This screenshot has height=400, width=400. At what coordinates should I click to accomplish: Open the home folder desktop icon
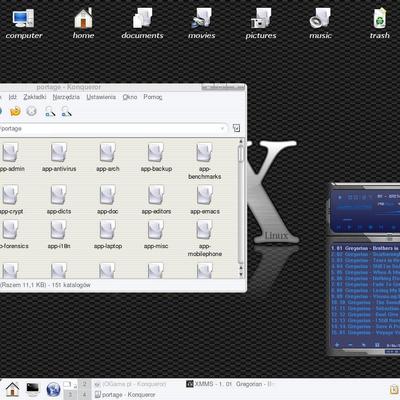pos(83,23)
